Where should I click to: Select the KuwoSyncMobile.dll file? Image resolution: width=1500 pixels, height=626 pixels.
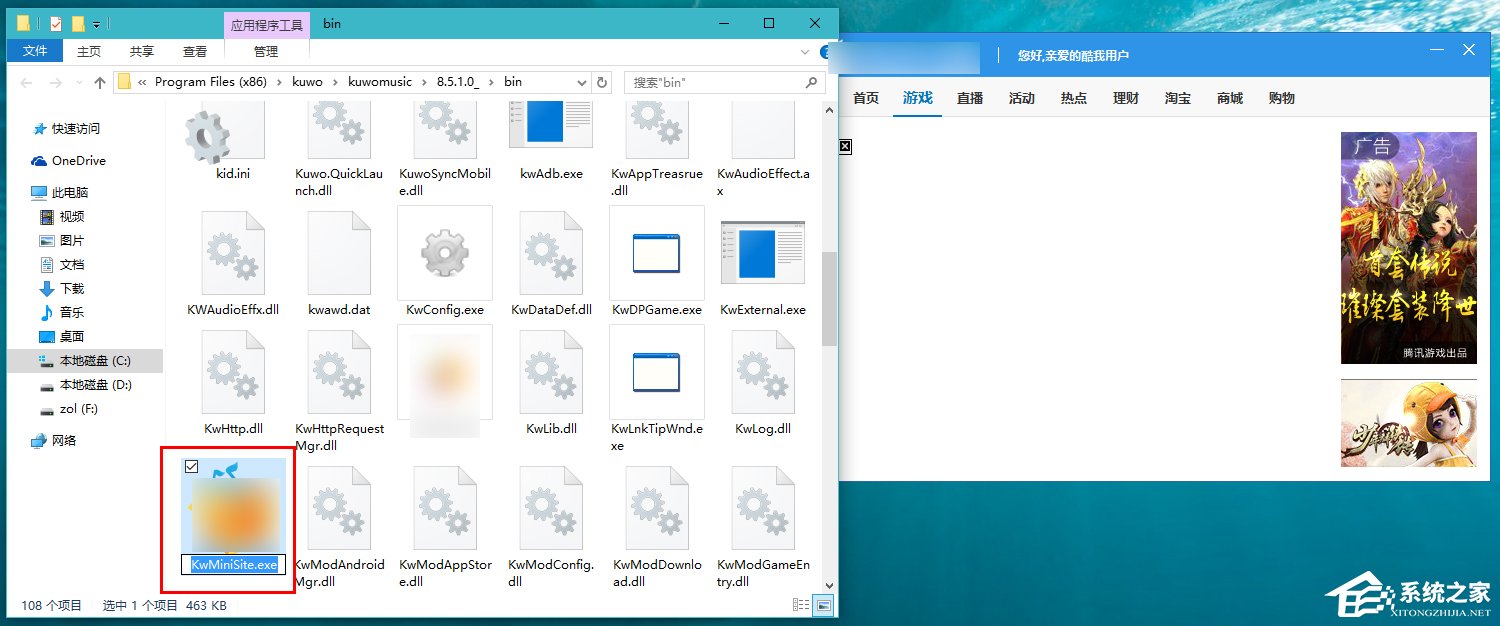444,130
